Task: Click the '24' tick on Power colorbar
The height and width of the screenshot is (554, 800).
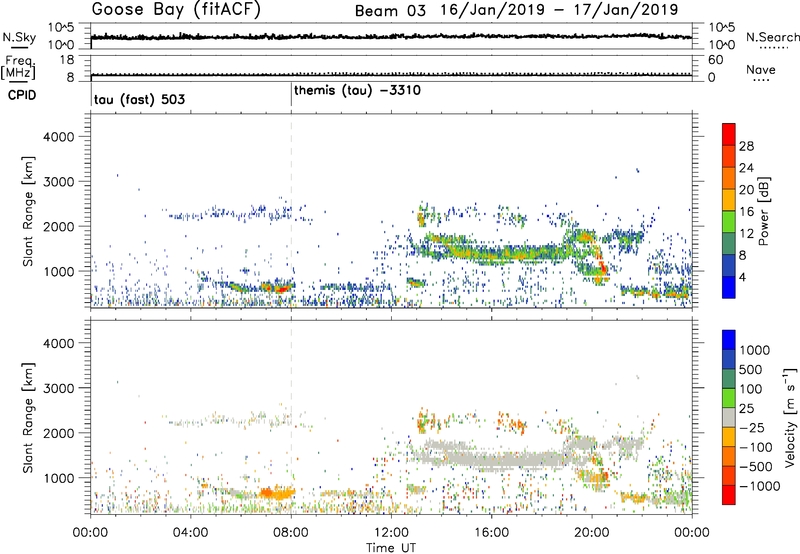Action: click(x=746, y=168)
